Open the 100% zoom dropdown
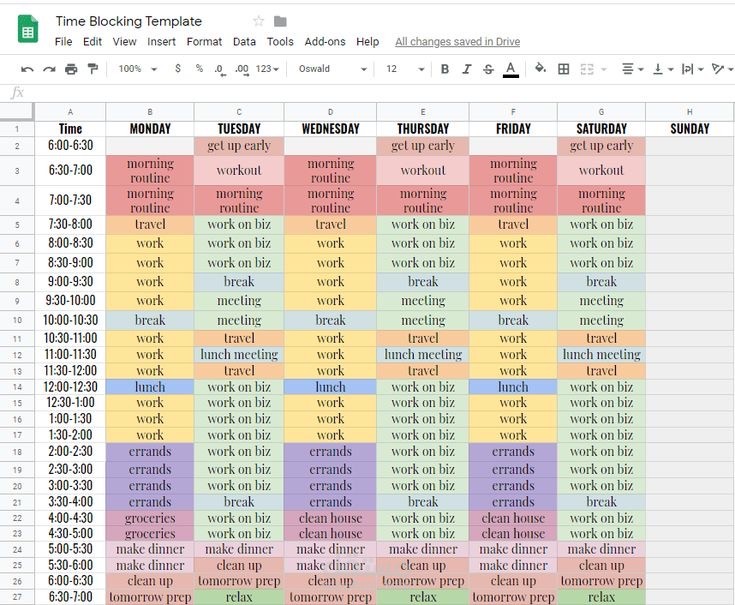The height and width of the screenshot is (605, 735). (137, 69)
